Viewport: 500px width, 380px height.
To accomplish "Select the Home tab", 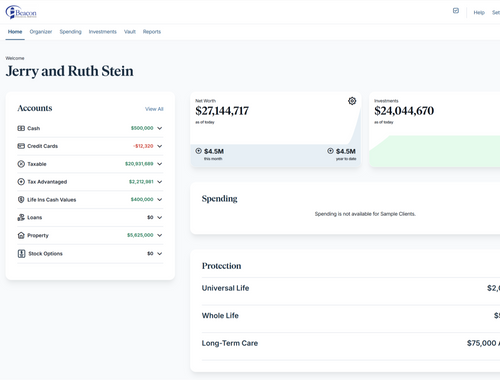I will point(15,32).
